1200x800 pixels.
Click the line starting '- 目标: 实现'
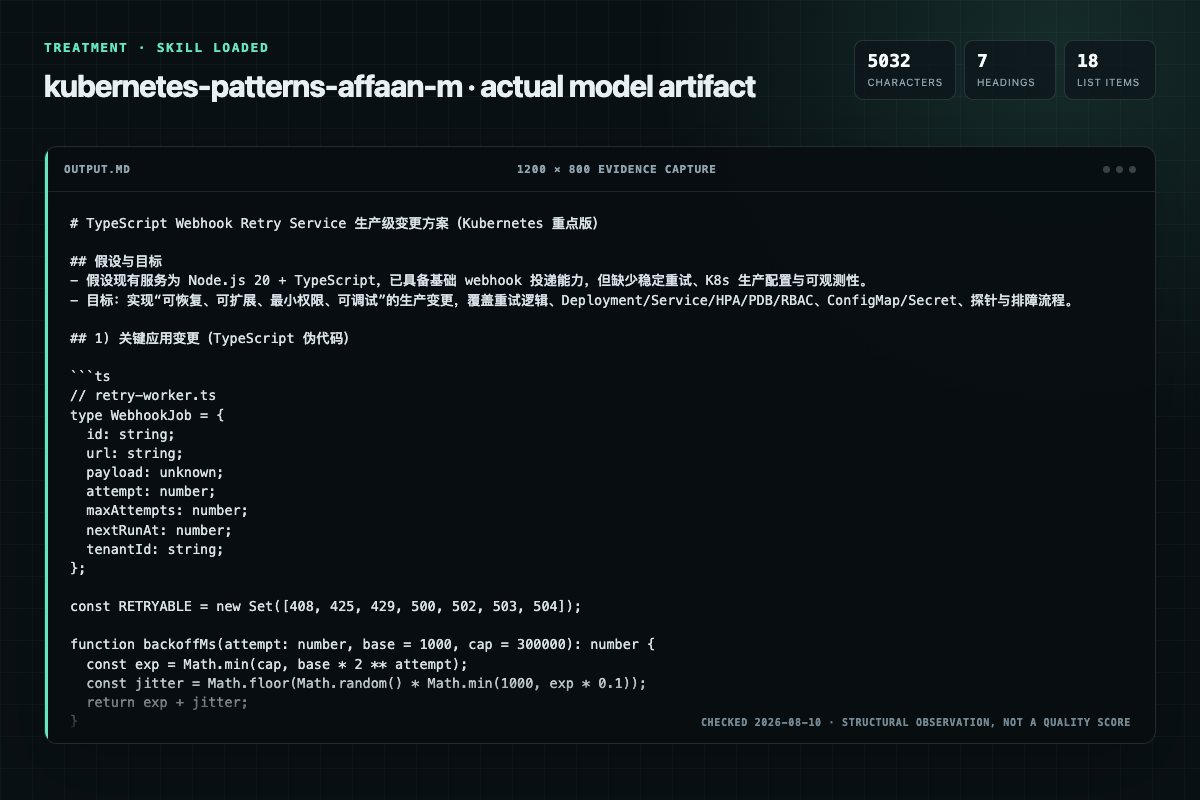pos(572,300)
